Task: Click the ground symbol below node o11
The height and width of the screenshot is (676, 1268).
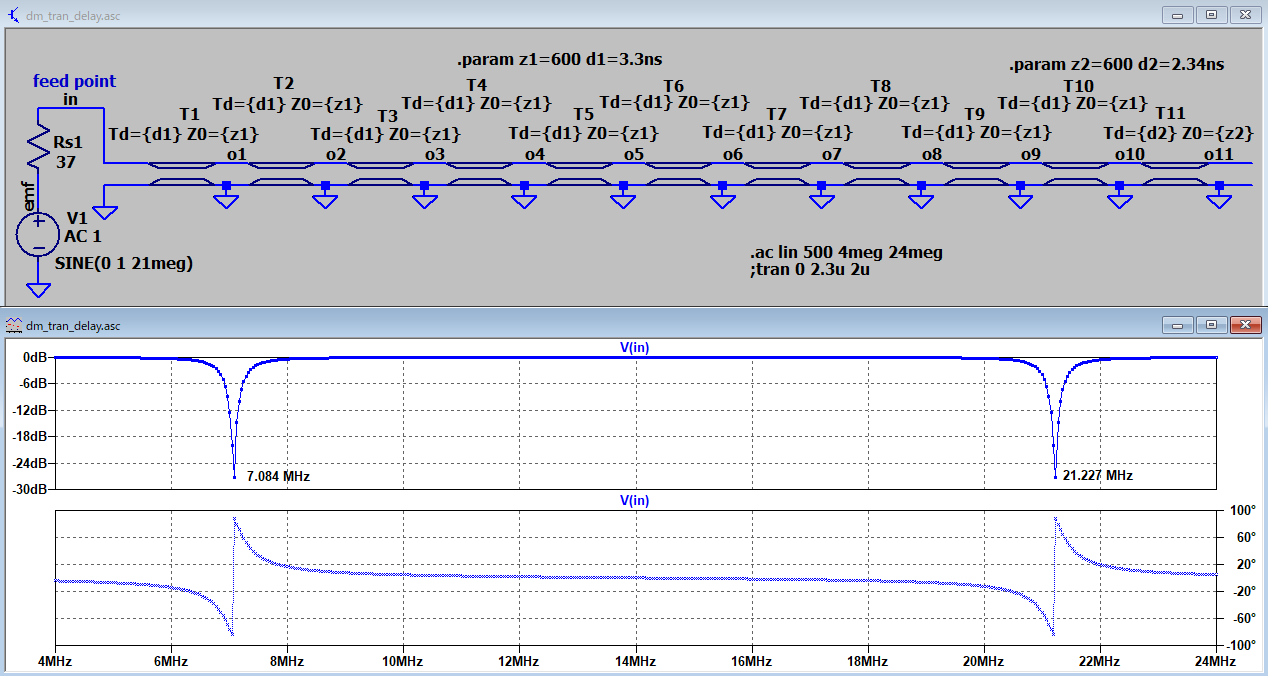Action: click(1219, 201)
